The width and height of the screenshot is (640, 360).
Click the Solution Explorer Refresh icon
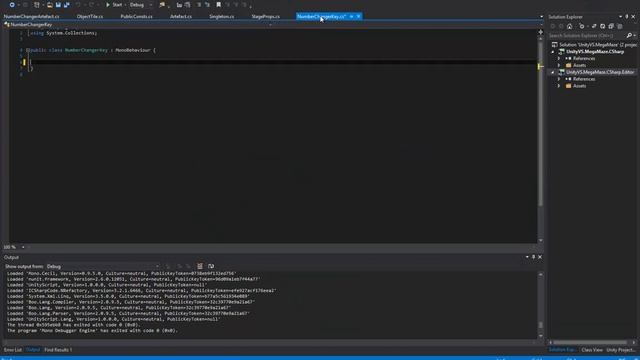click(x=602, y=26)
